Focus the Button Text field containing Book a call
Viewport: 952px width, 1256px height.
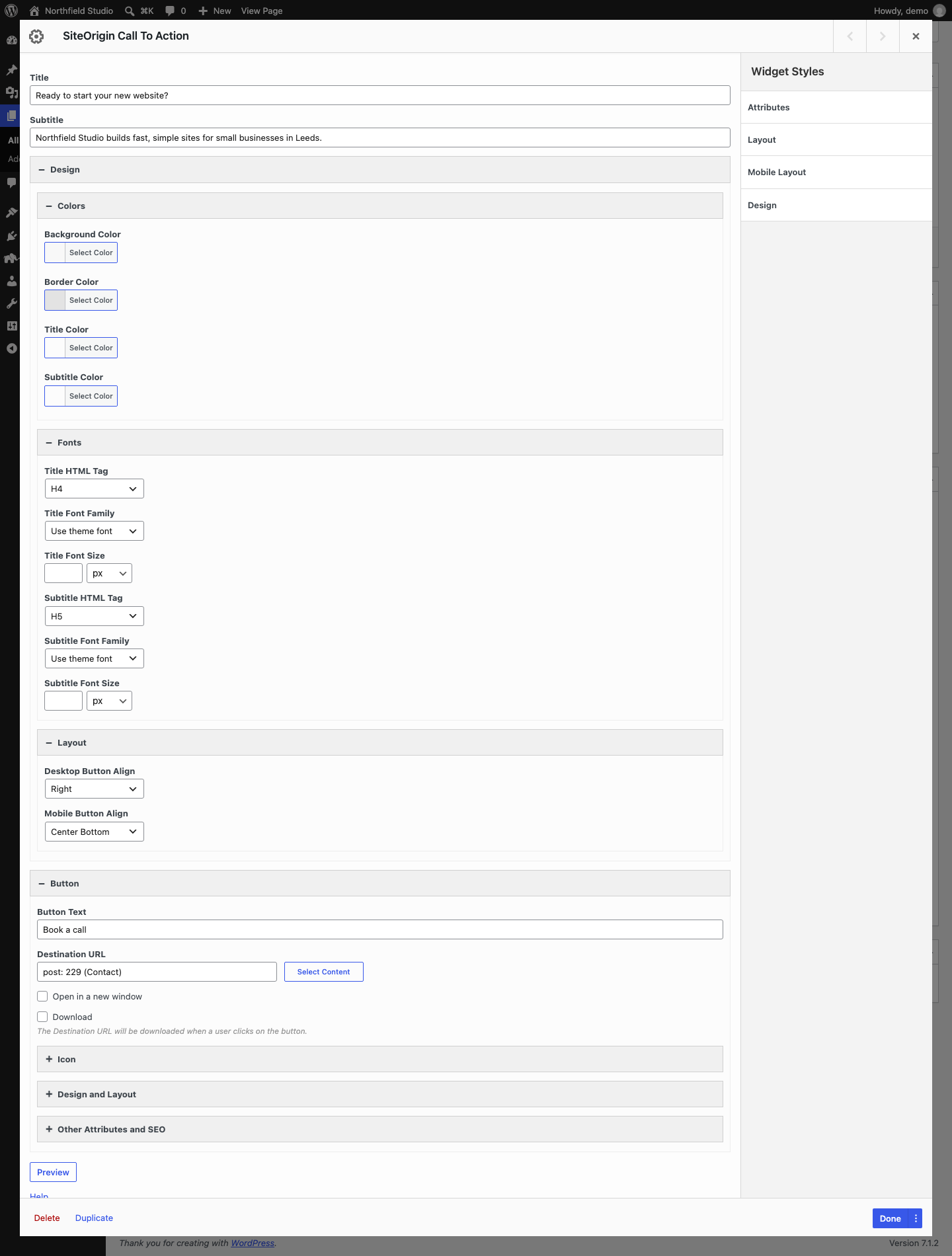click(x=379, y=929)
